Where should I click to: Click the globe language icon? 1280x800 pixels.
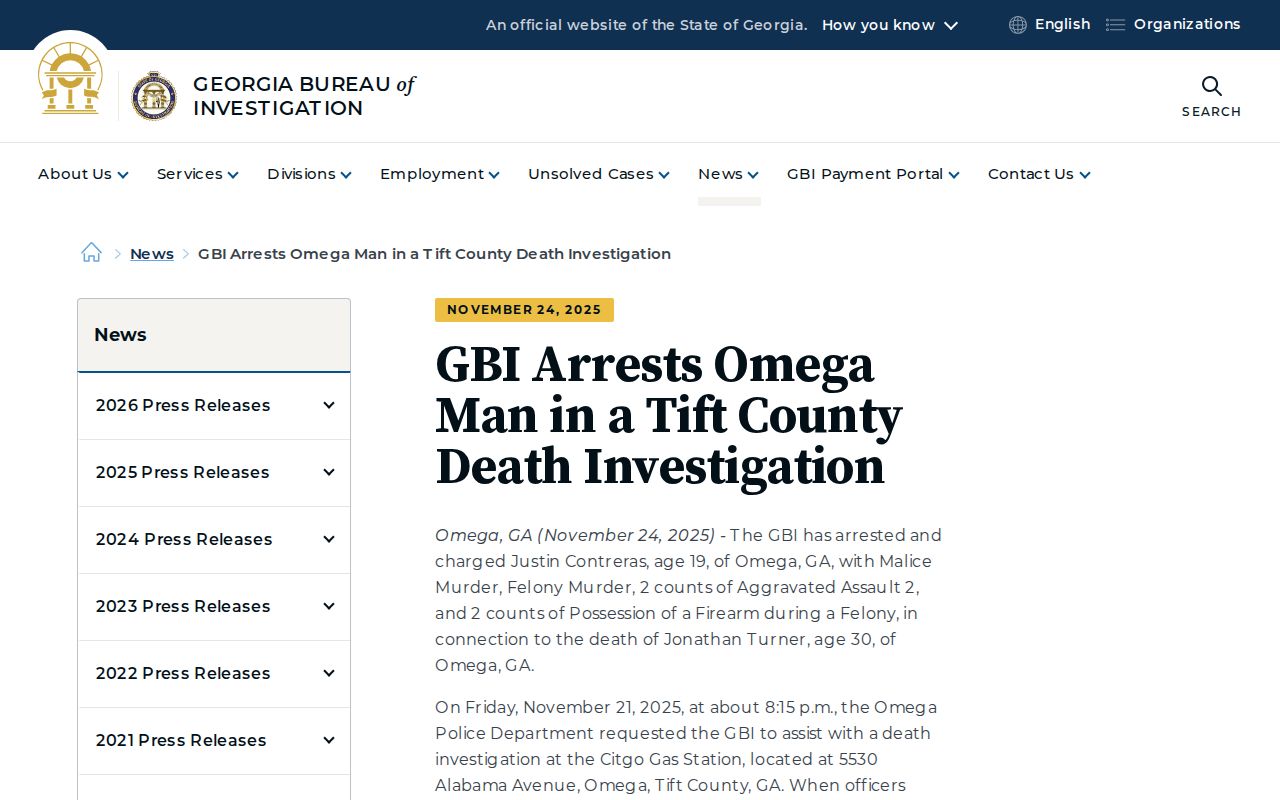tap(1018, 25)
